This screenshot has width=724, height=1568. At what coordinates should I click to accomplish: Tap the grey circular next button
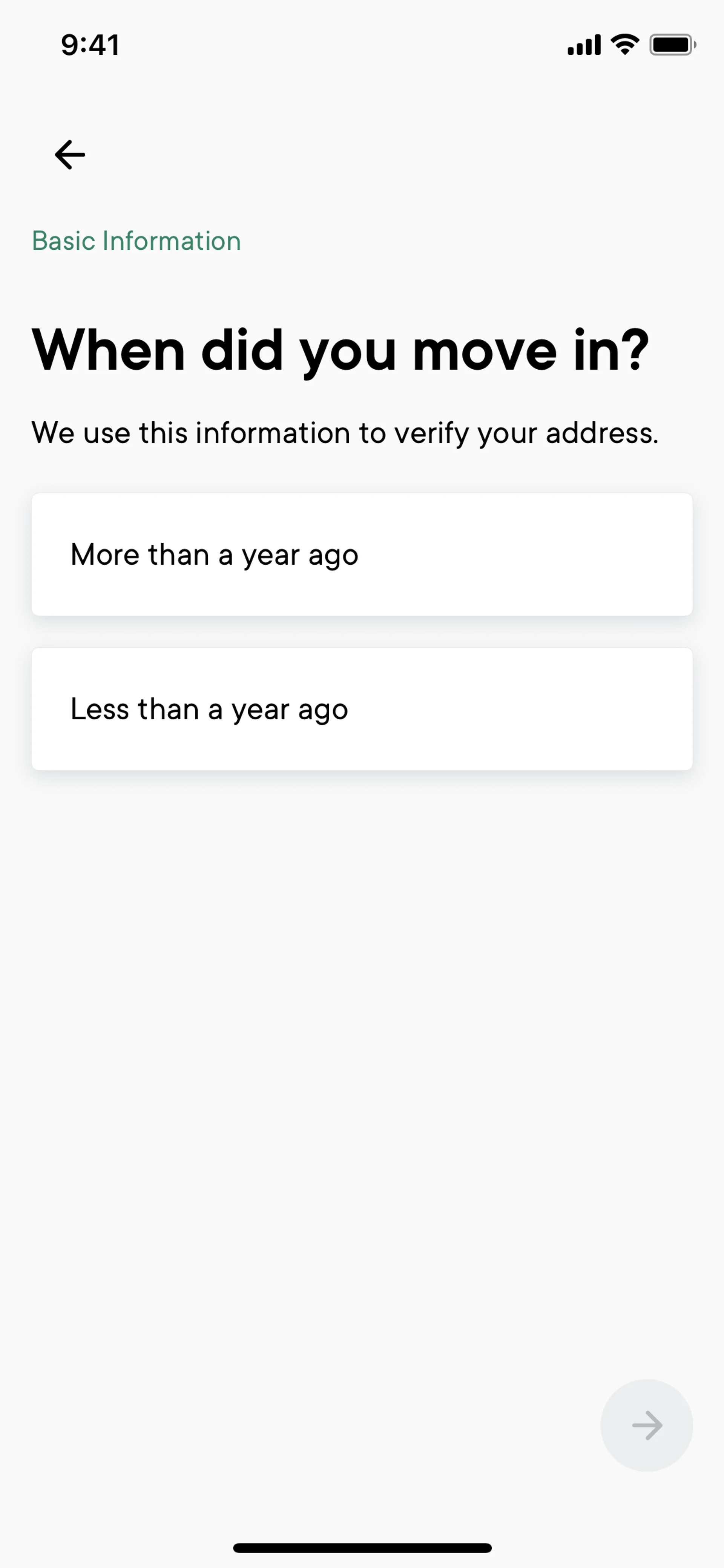647,1425
